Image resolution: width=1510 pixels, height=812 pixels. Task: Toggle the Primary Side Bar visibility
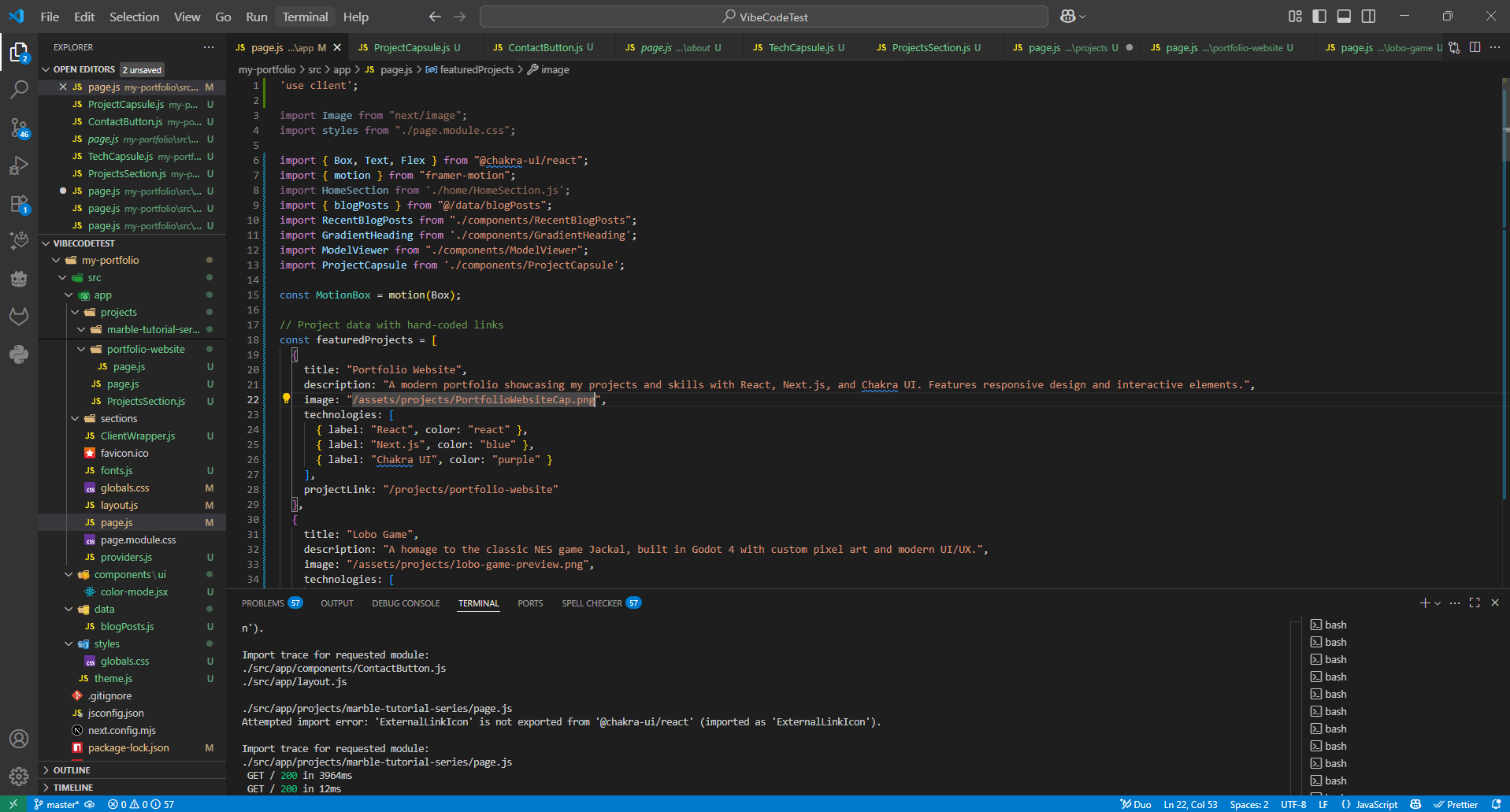coord(1319,17)
